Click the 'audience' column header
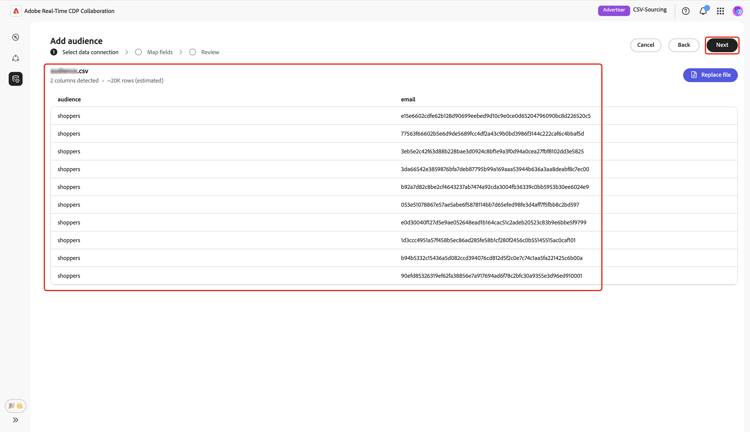The image size is (750, 432). [x=69, y=100]
